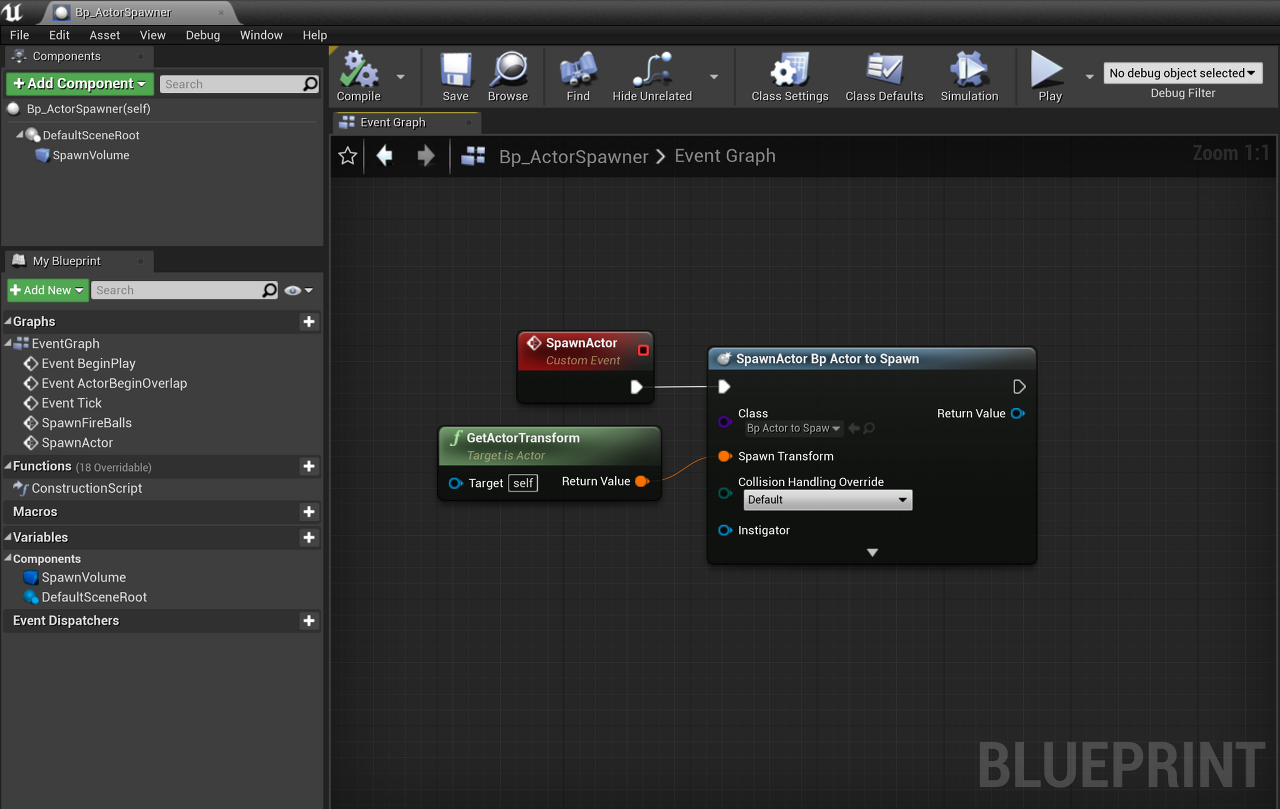1280x809 pixels.
Task: Open Hide Unrelated options dropdown arrow
Action: tap(714, 76)
